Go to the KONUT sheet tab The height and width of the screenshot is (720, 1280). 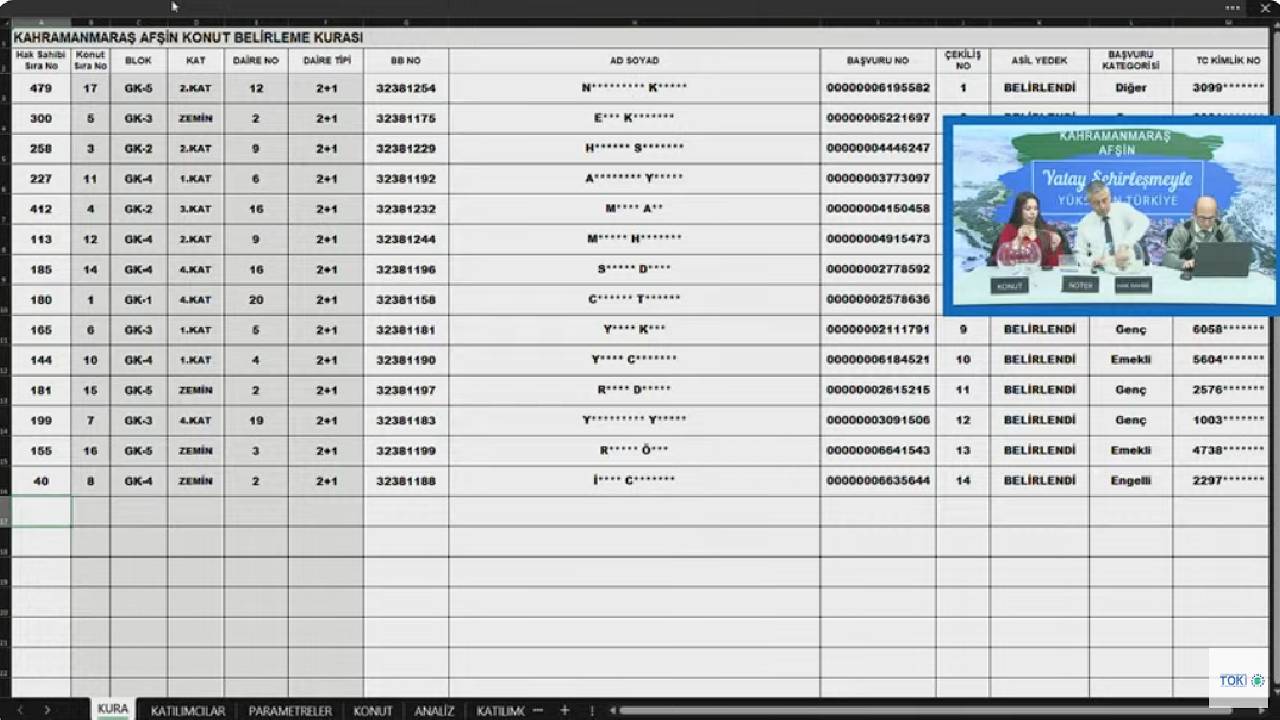(x=373, y=710)
